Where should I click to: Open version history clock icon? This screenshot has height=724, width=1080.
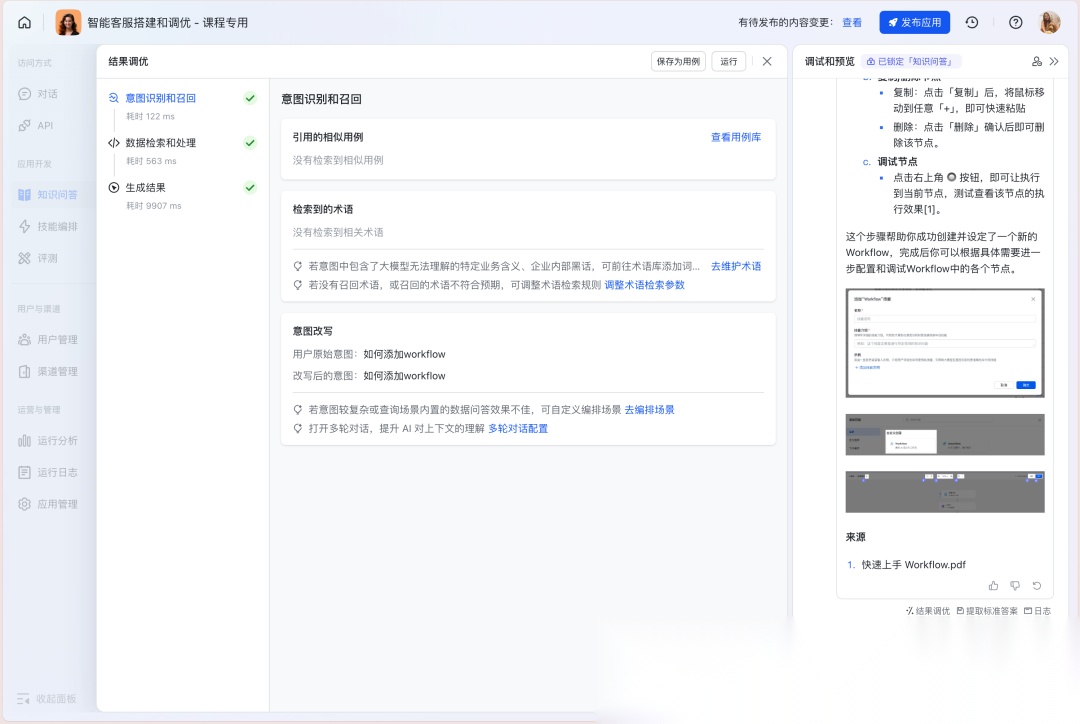point(972,23)
